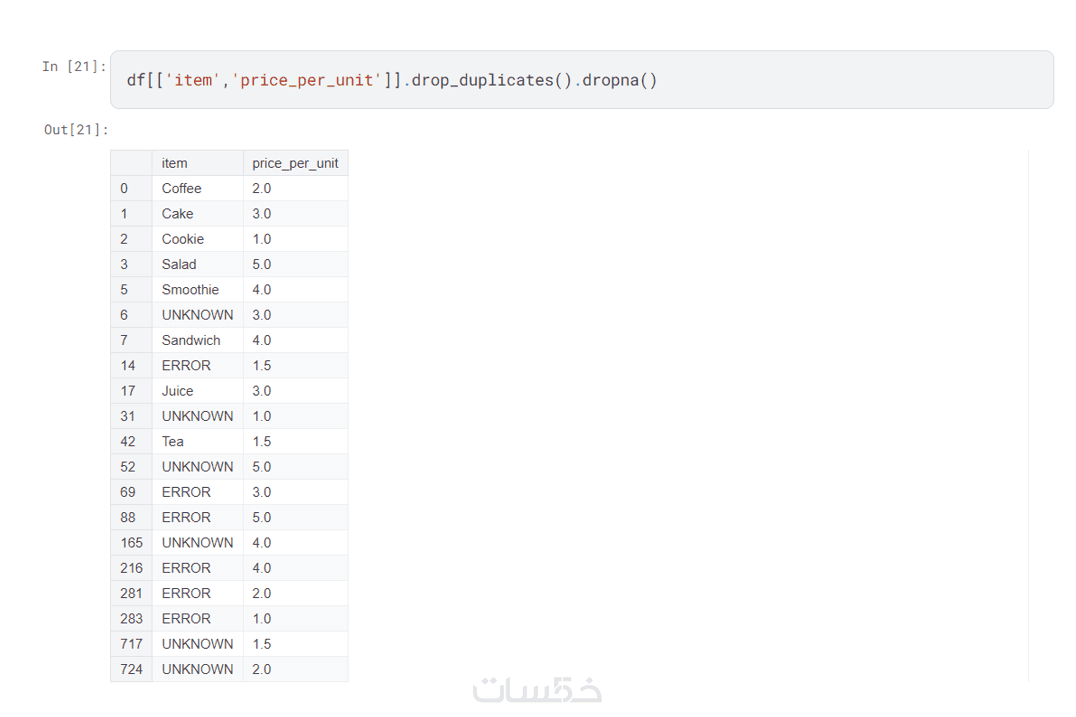Select the Salad item cell
Viewport: 1076px width, 717px height.
click(179, 264)
